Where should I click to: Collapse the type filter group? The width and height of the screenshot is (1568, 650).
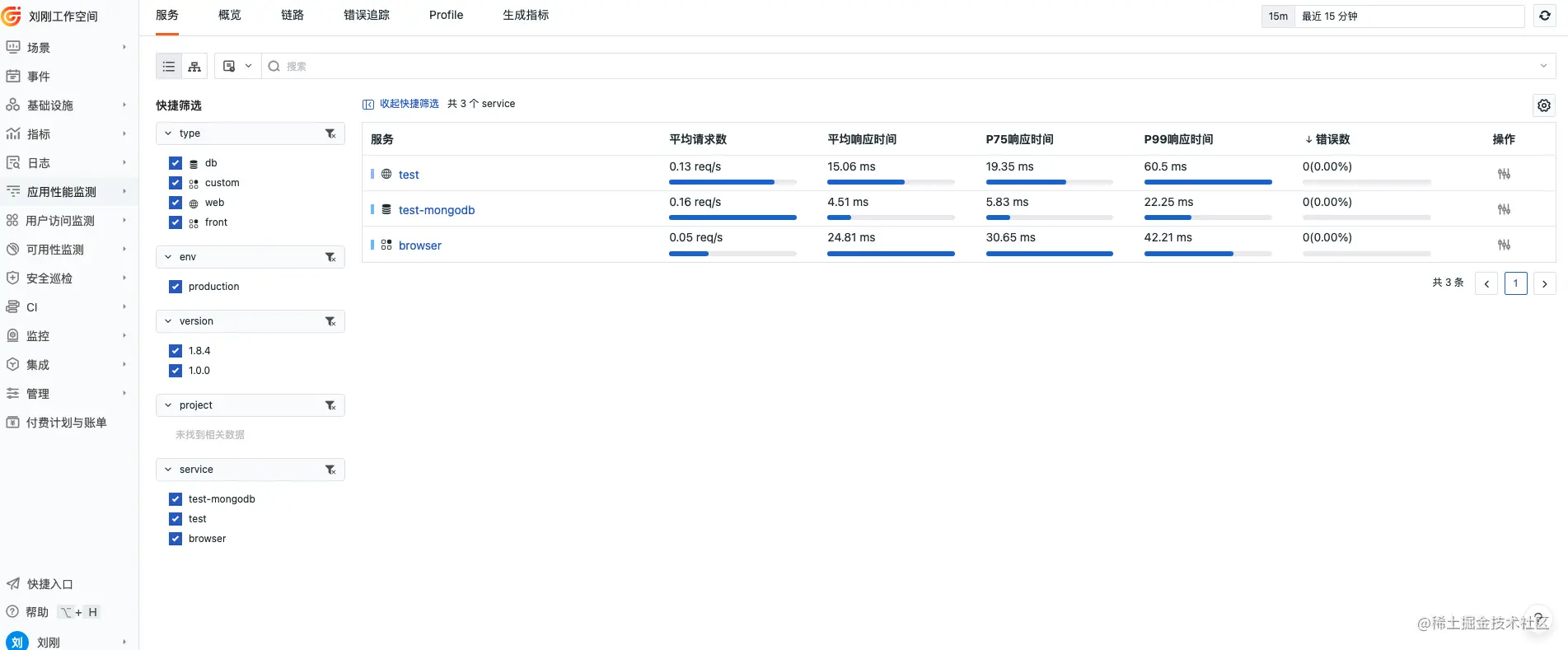point(168,133)
